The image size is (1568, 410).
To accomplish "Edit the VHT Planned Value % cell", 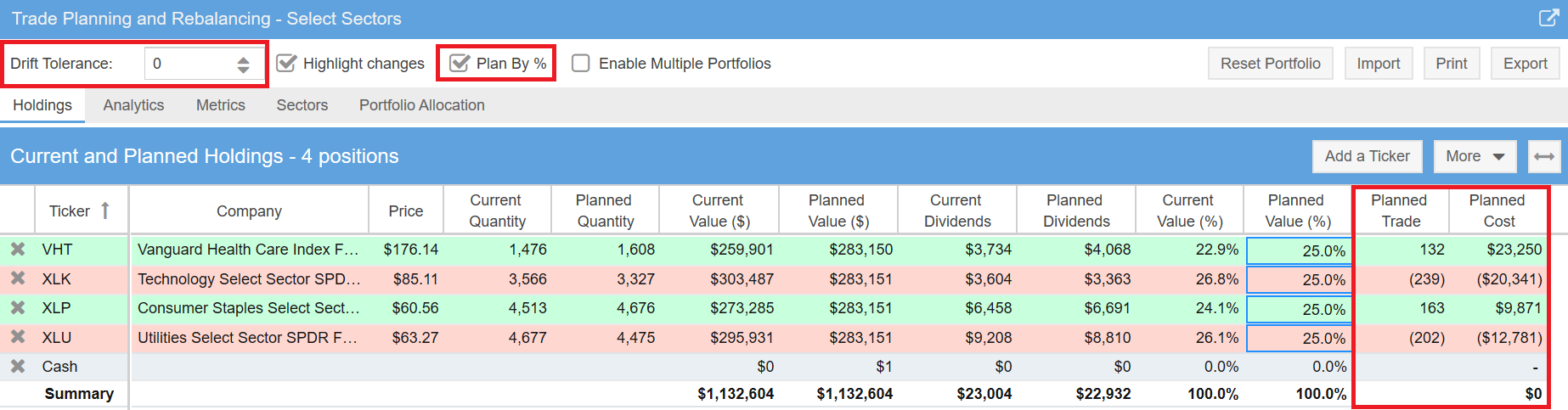I will tap(1299, 250).
